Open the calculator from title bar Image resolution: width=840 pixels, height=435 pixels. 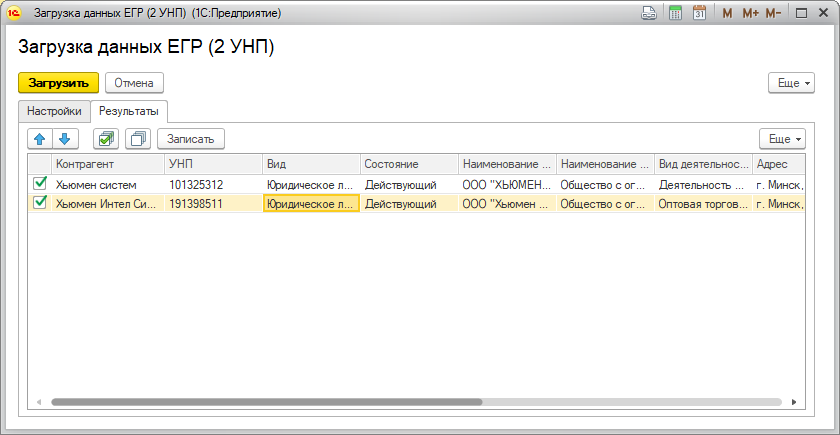click(675, 13)
